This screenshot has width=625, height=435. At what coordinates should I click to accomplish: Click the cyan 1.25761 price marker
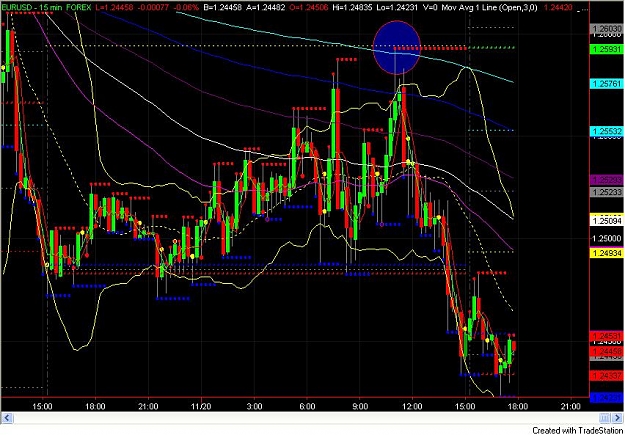[605, 84]
